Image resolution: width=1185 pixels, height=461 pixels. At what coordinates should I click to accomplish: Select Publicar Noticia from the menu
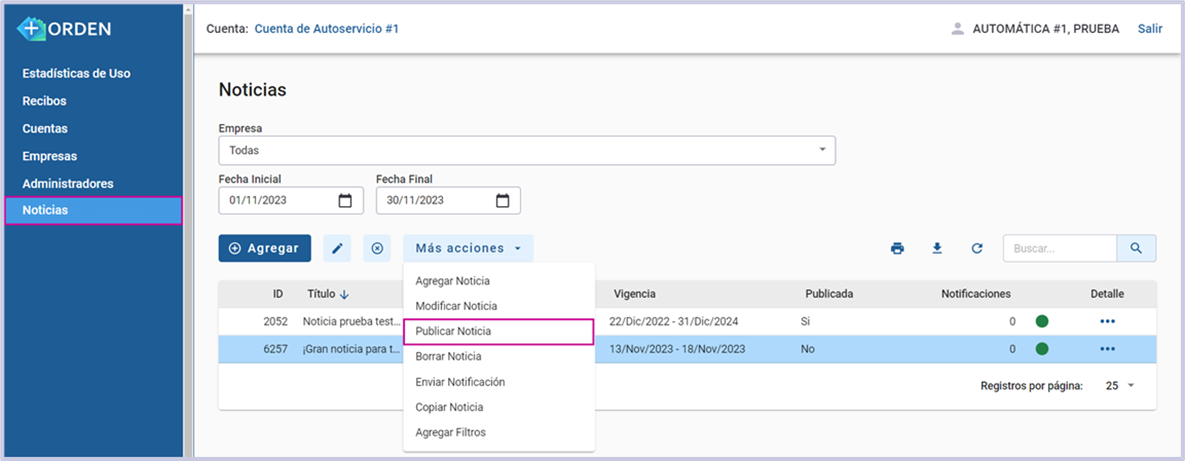(x=453, y=331)
